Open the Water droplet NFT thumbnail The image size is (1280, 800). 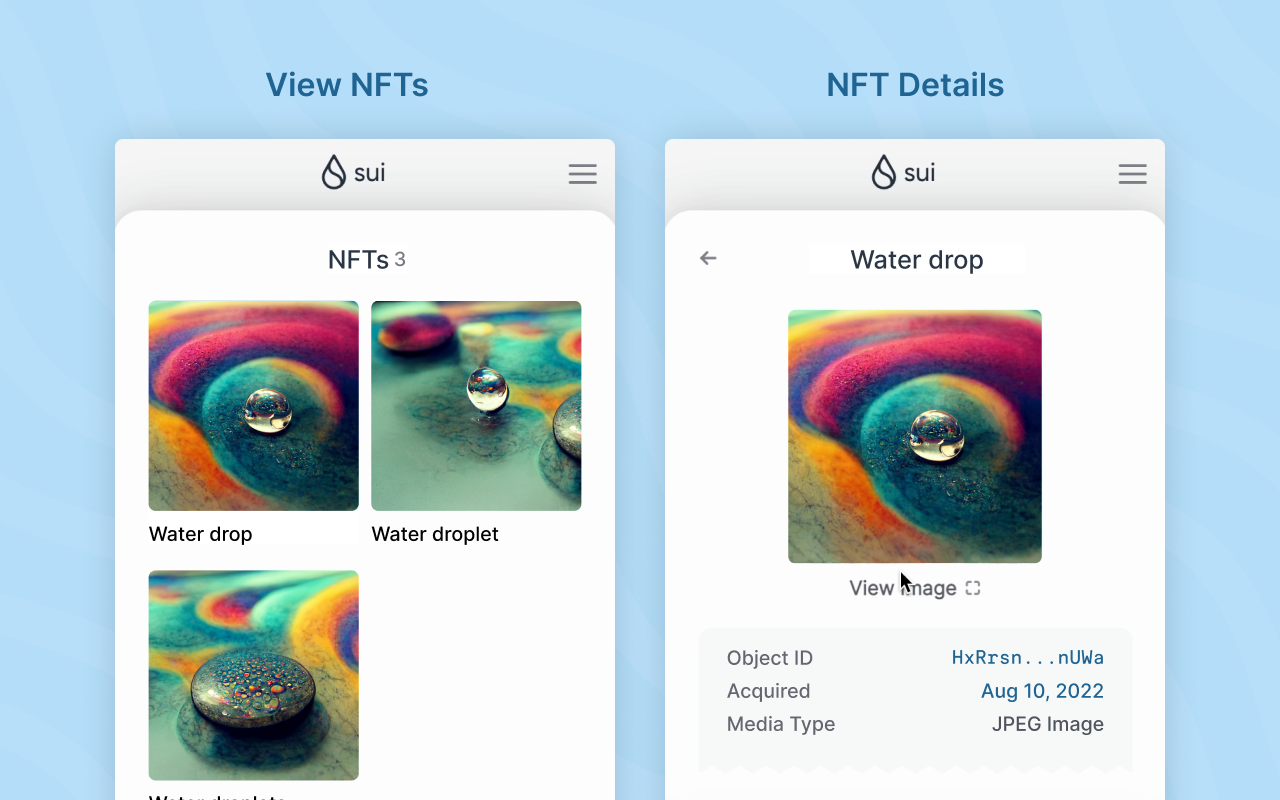[x=476, y=406]
